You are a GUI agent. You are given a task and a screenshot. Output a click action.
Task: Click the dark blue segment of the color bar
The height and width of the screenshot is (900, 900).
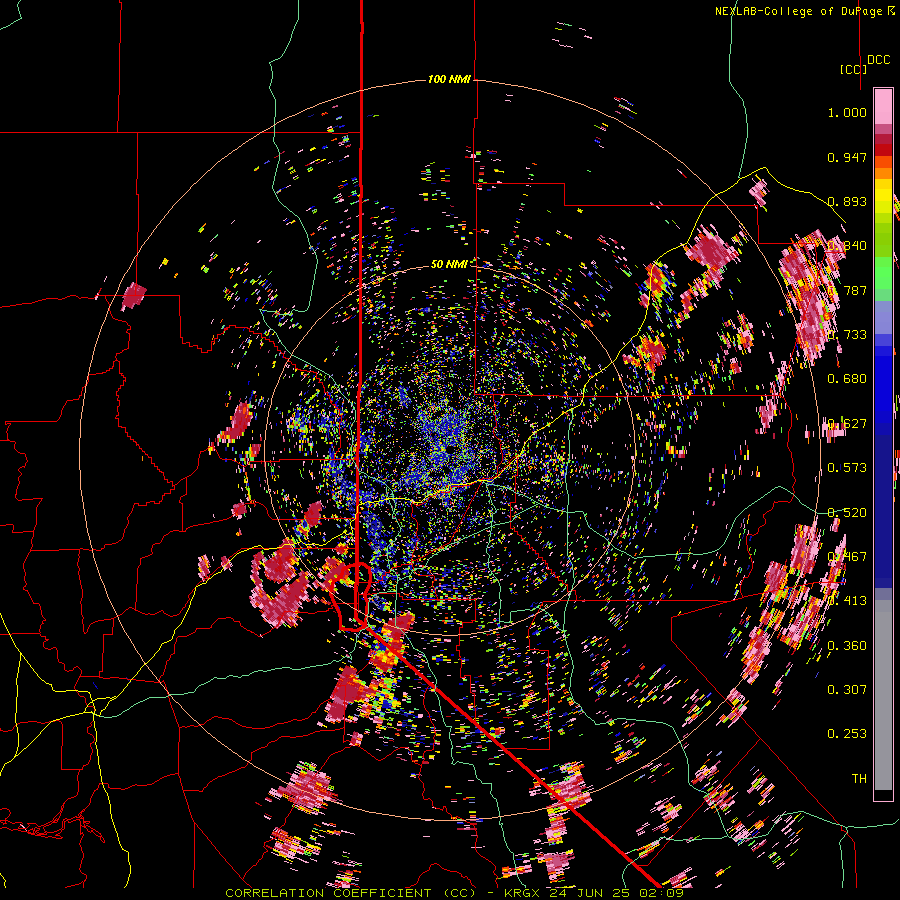coord(883,505)
